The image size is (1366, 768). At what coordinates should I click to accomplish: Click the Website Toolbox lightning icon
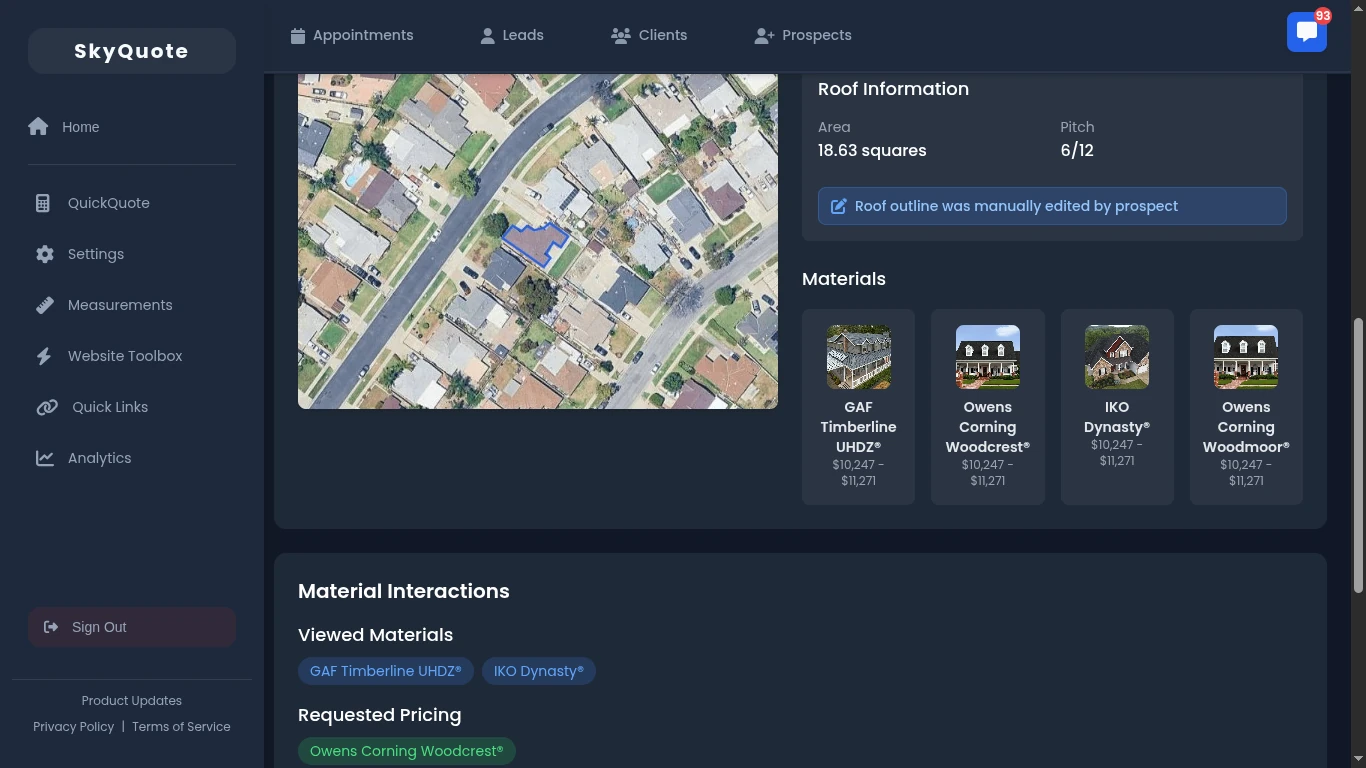[44, 356]
